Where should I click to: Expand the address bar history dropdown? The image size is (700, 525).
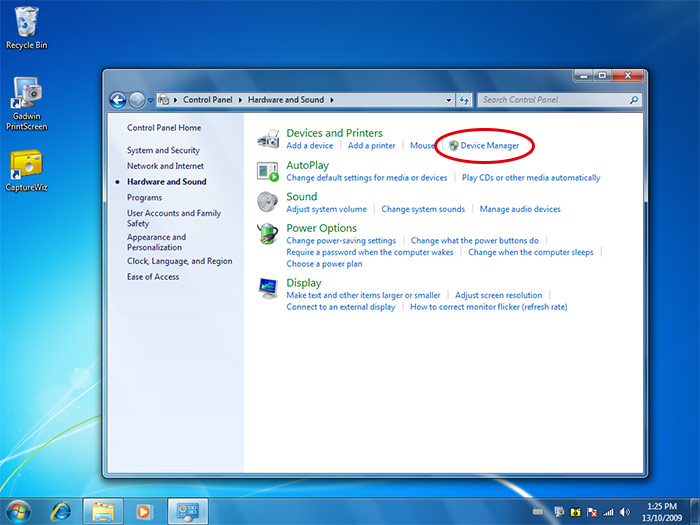449,100
